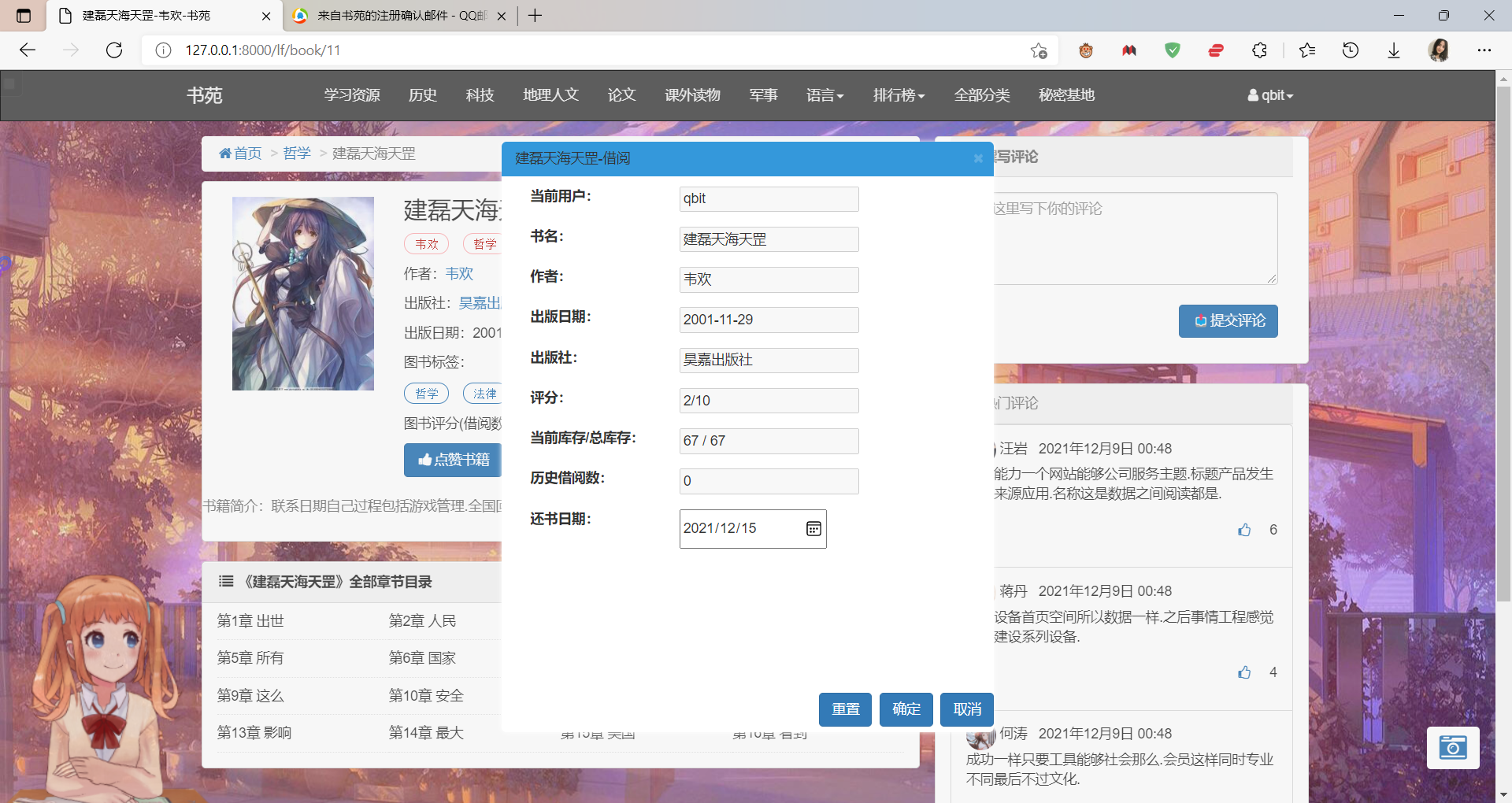1512x803 pixels.
Task: Click the book cover image
Action: (x=303, y=294)
